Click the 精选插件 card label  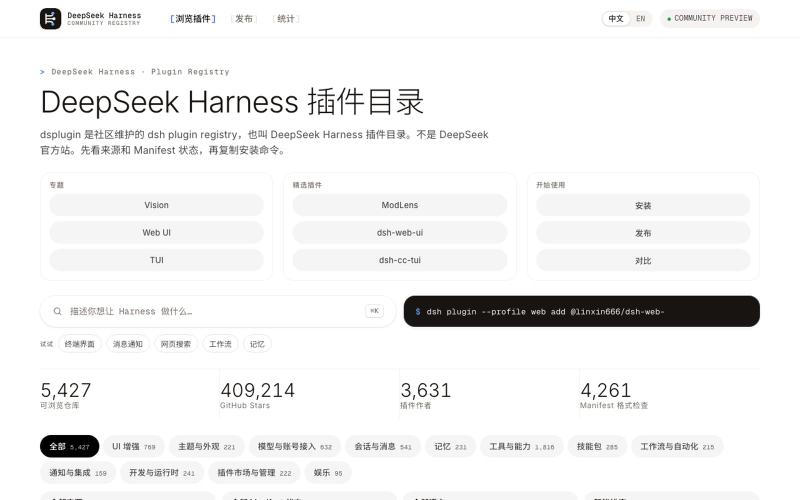307,185
